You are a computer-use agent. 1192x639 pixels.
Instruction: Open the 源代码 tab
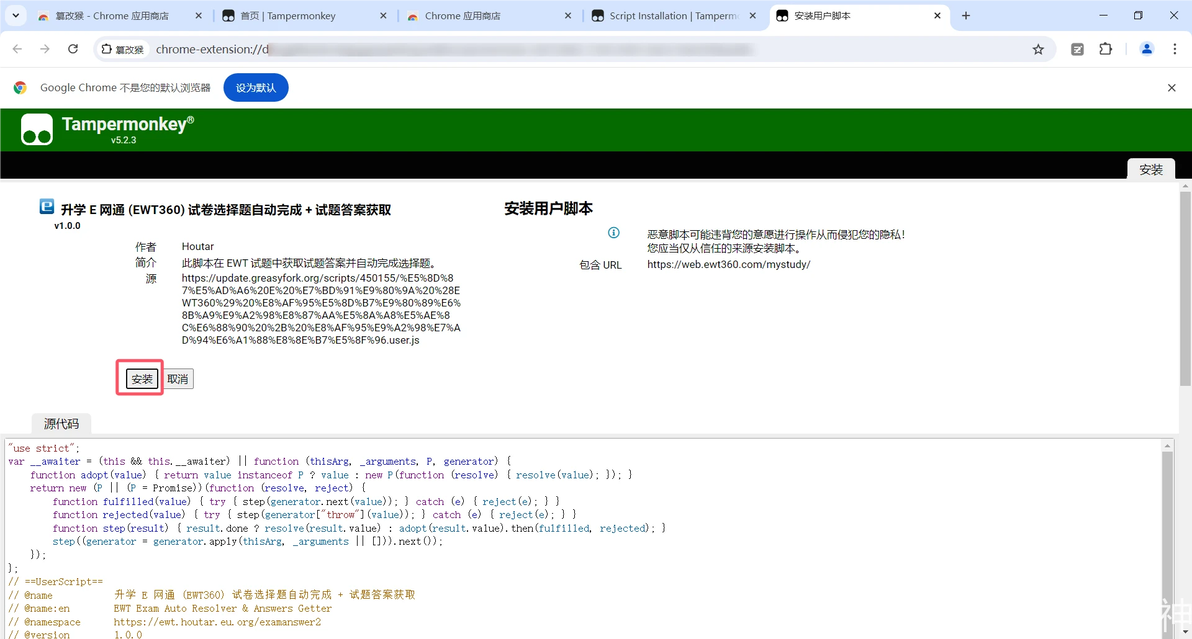(x=61, y=424)
